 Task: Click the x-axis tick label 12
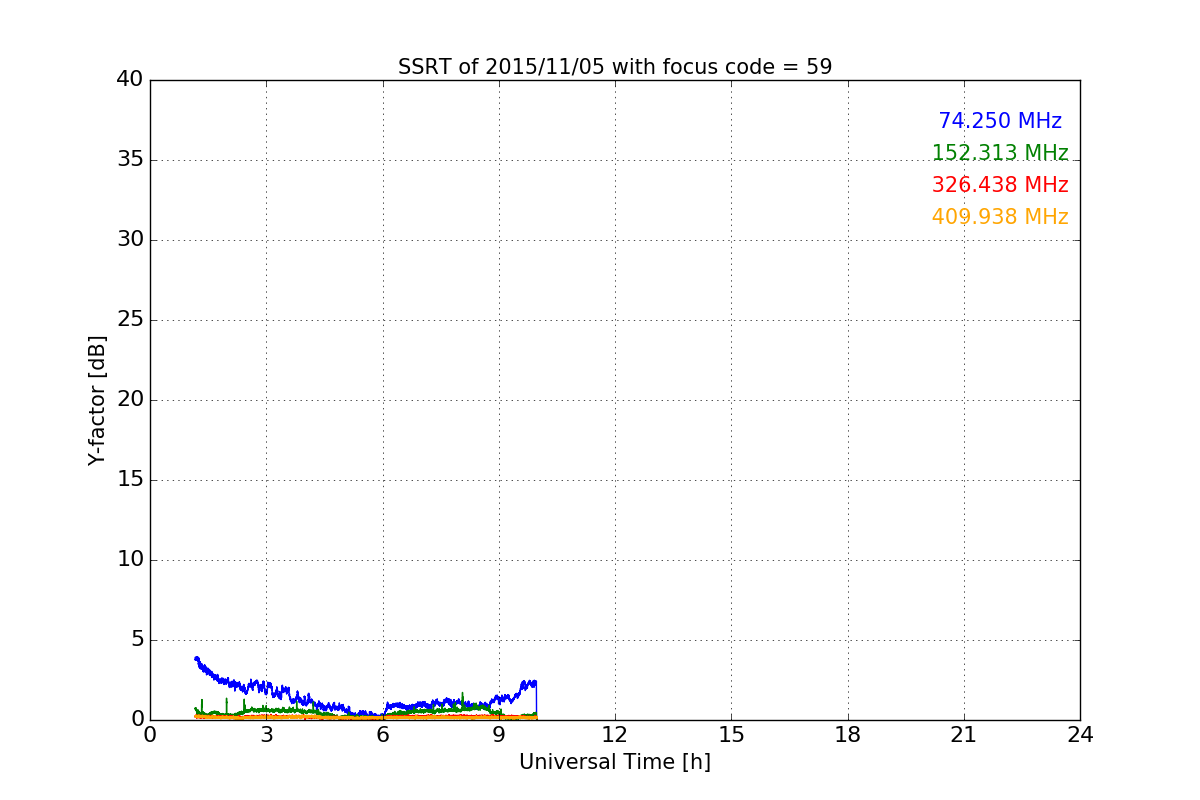615,735
